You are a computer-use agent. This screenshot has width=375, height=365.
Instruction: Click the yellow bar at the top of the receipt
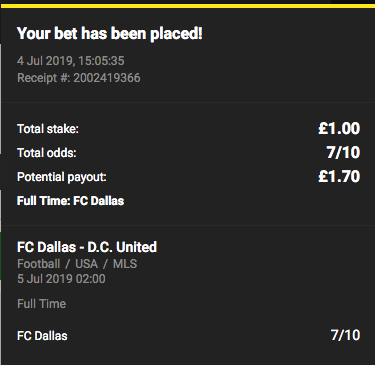click(188, 6)
